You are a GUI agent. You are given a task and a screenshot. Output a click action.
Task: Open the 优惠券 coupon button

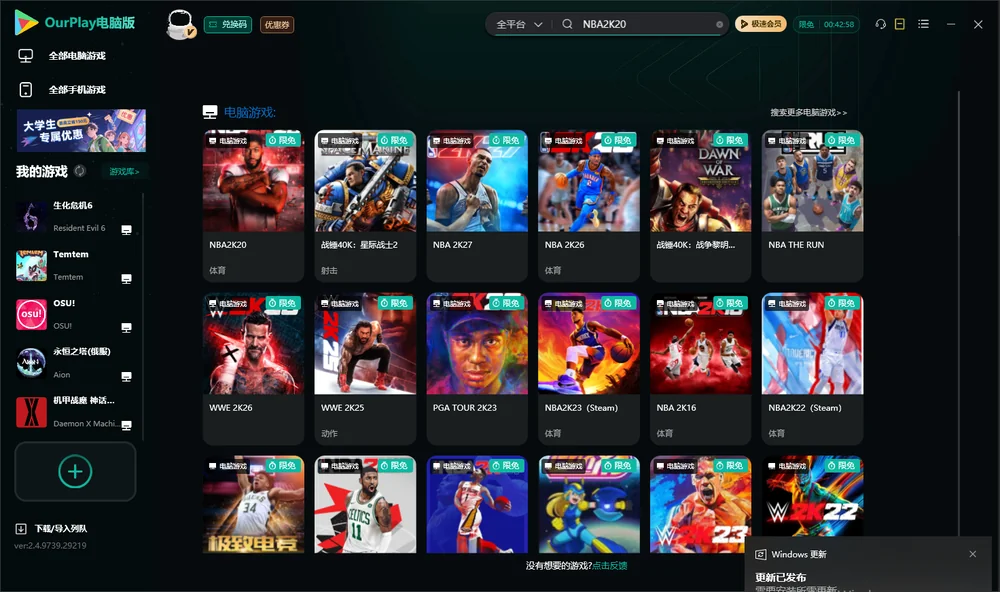[277, 25]
